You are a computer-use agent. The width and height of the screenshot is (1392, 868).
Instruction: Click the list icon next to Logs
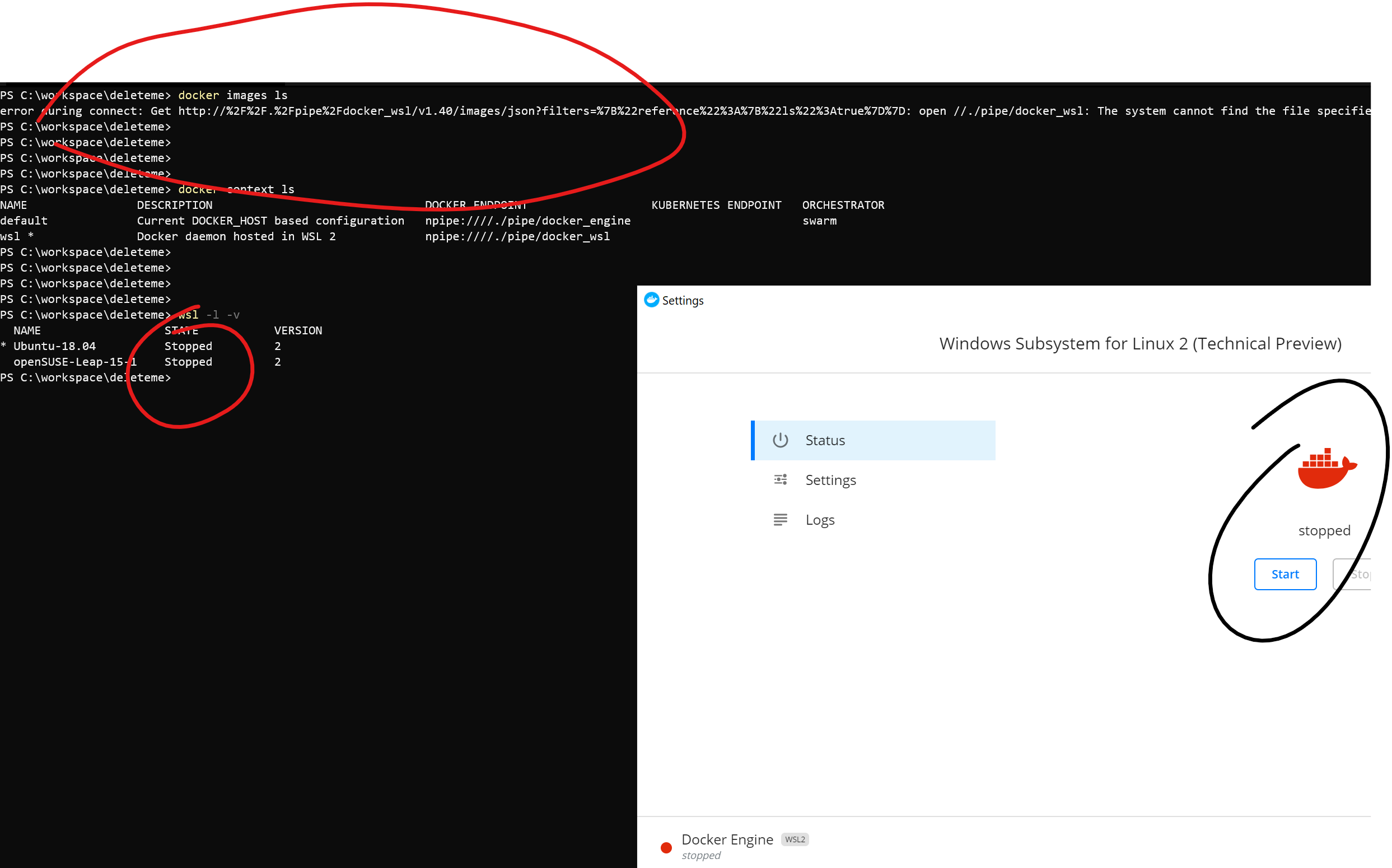coord(780,520)
